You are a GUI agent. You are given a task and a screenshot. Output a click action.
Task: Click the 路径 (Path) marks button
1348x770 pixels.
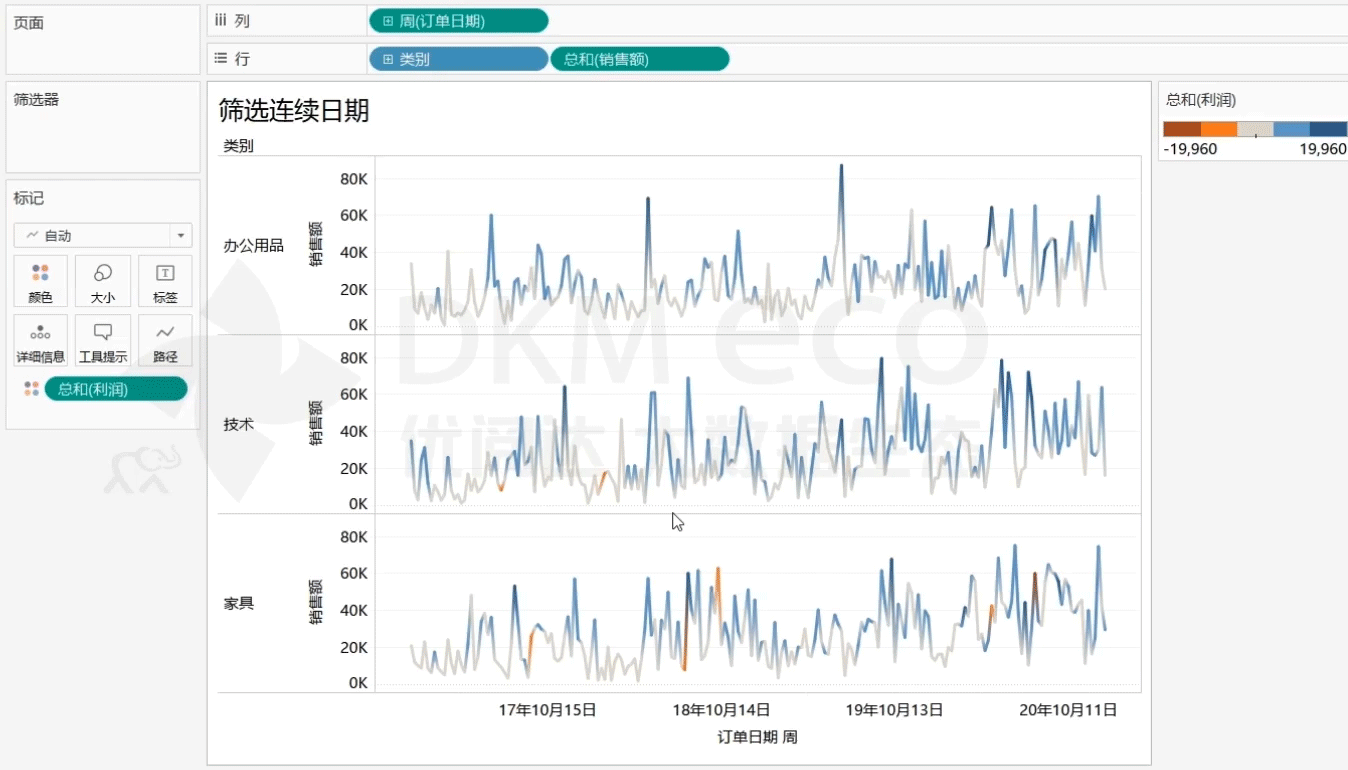165,341
